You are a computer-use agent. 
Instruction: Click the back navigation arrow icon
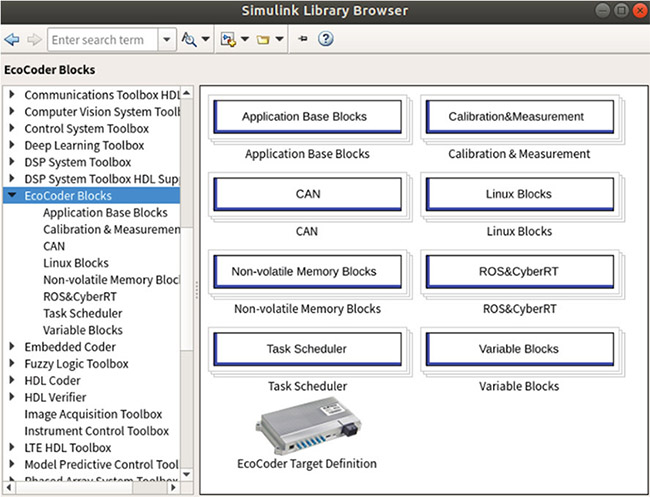coord(12,40)
